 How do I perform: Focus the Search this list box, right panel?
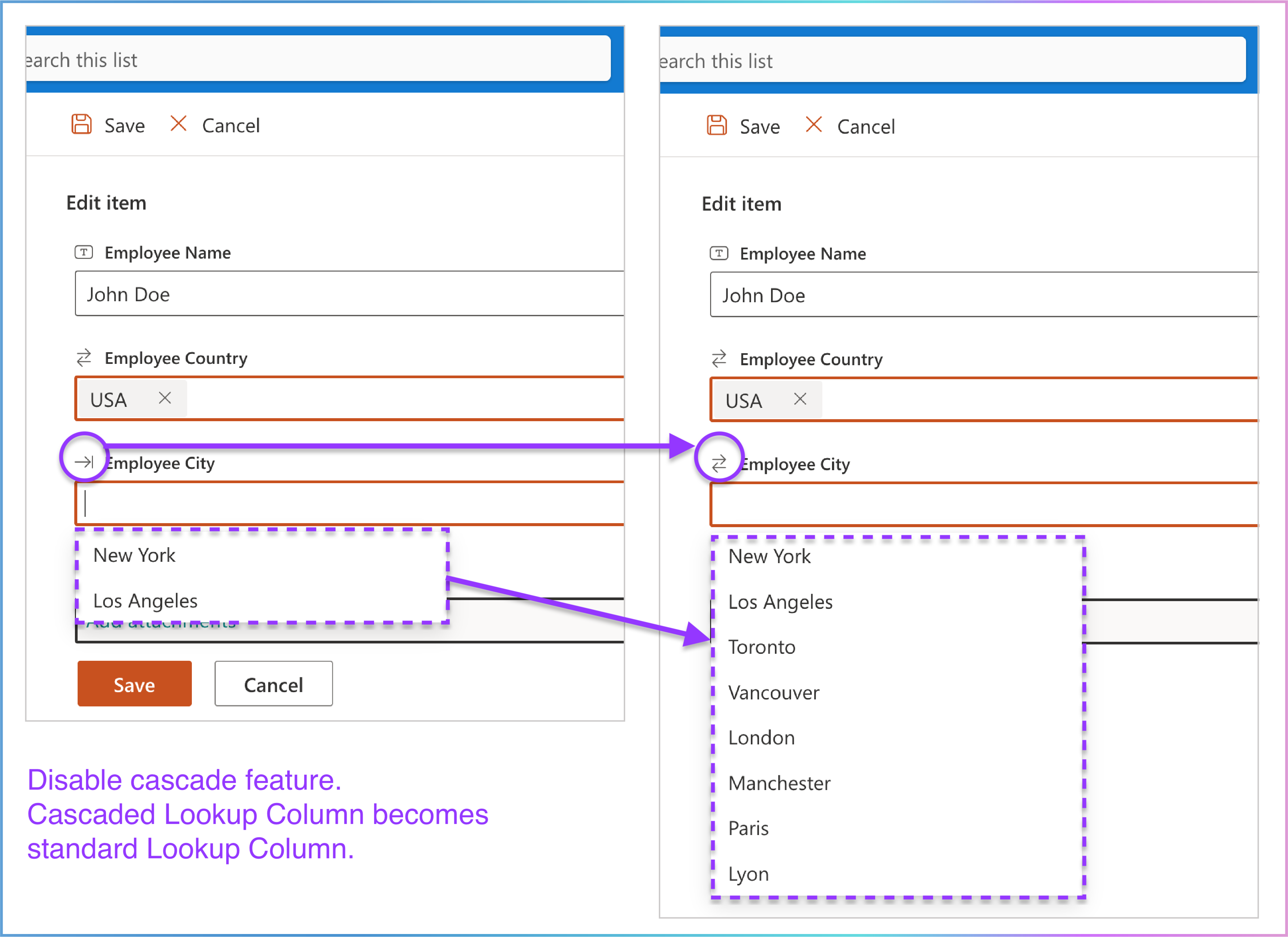coord(953,60)
